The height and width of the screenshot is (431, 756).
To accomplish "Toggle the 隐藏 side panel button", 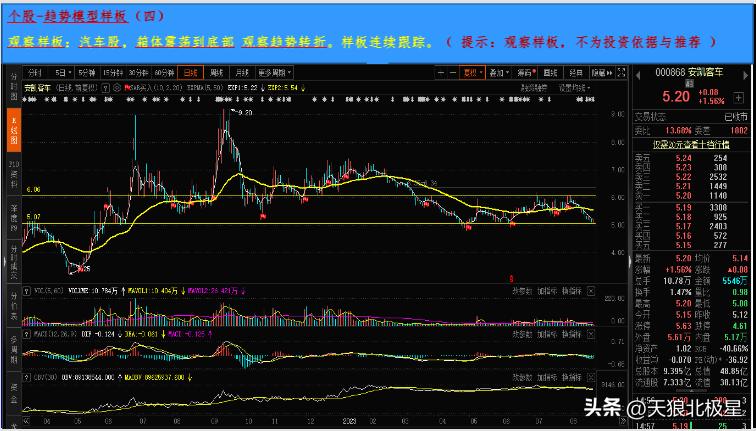I will tap(602, 73).
